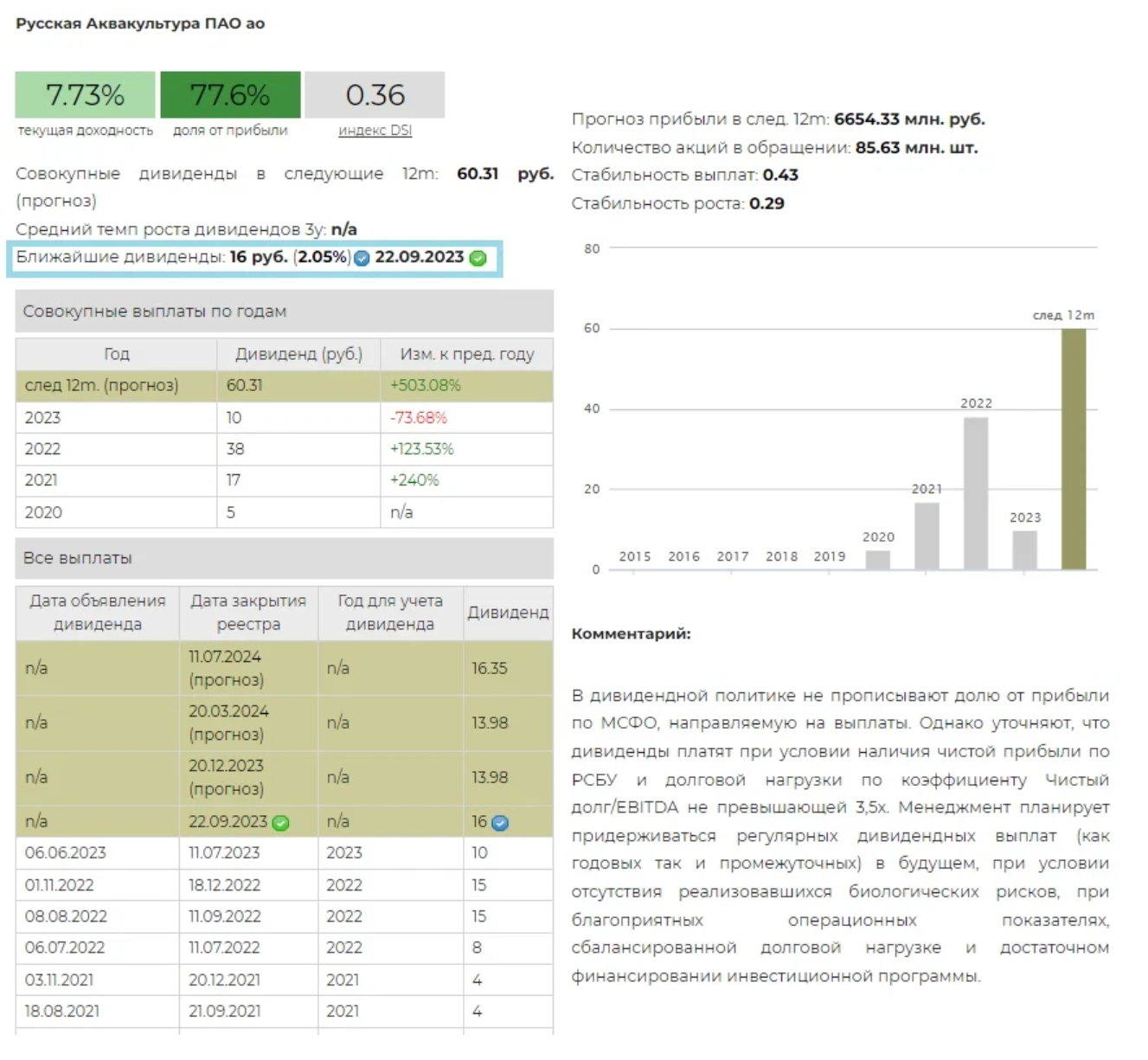
Task: Click the 7.73% current yield box
Action: point(85,95)
